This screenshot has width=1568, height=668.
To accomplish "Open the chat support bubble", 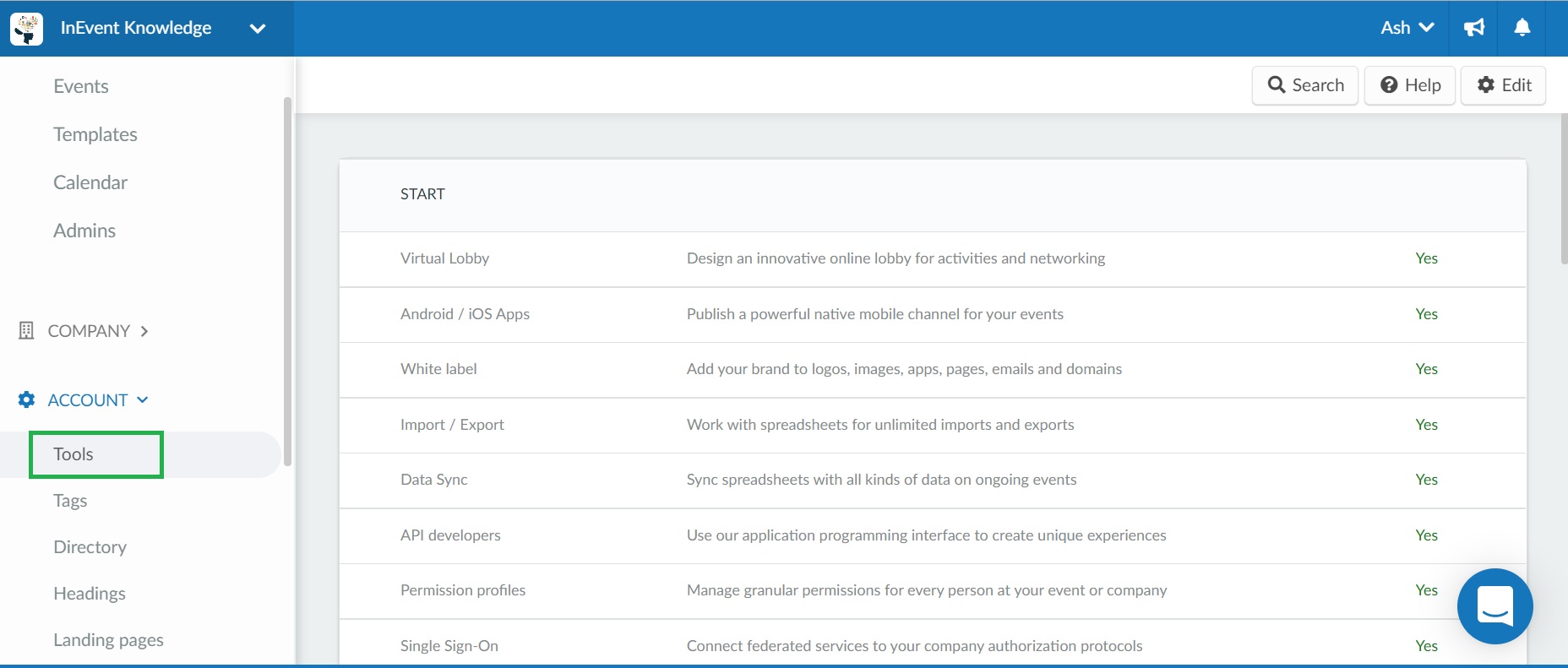I will tap(1495, 606).
